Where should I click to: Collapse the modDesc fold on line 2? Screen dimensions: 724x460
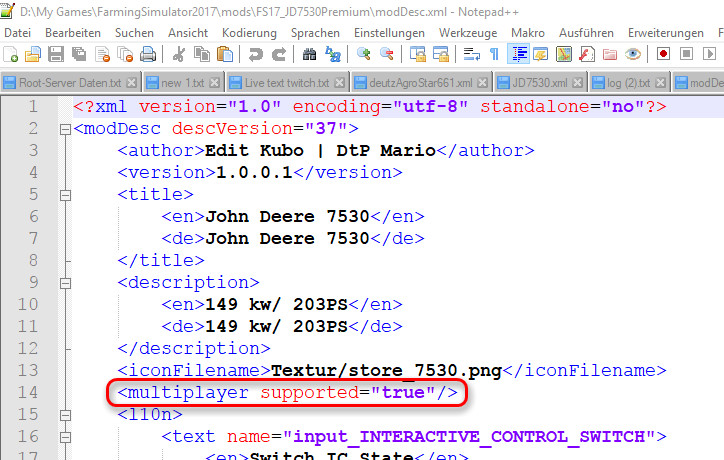pyautogui.click(x=66, y=129)
